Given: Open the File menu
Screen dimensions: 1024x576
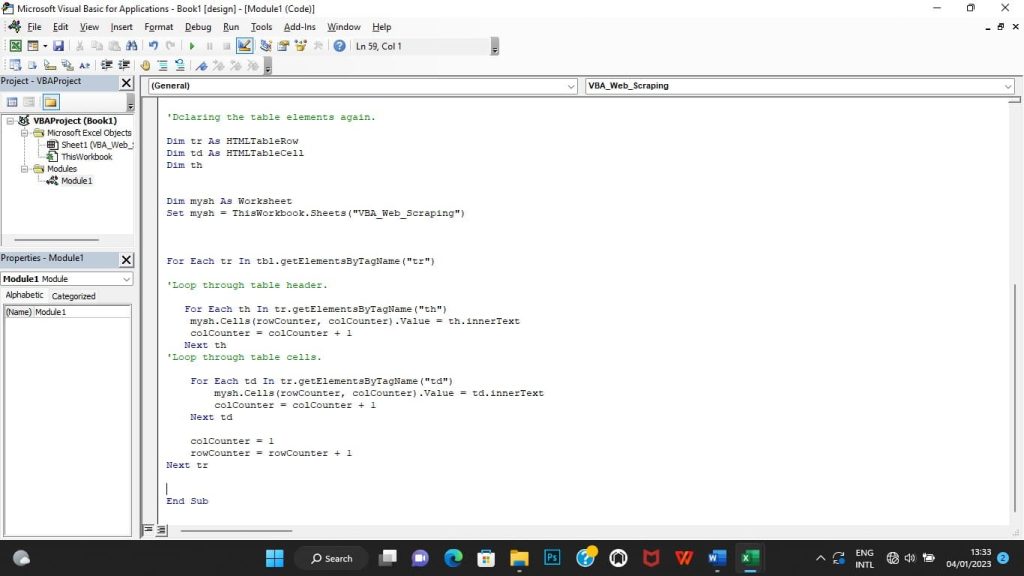Looking at the screenshot, I should [34, 27].
